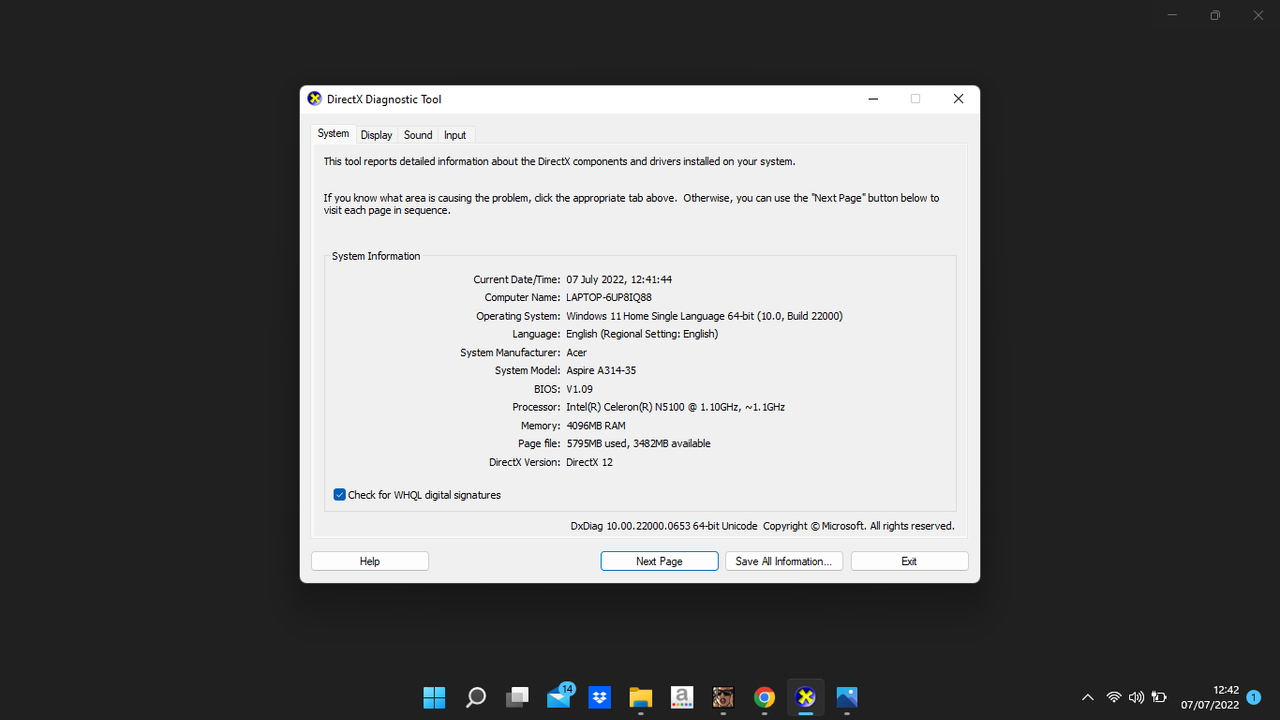
Task: Show hidden system tray icons
Action: [1088, 697]
